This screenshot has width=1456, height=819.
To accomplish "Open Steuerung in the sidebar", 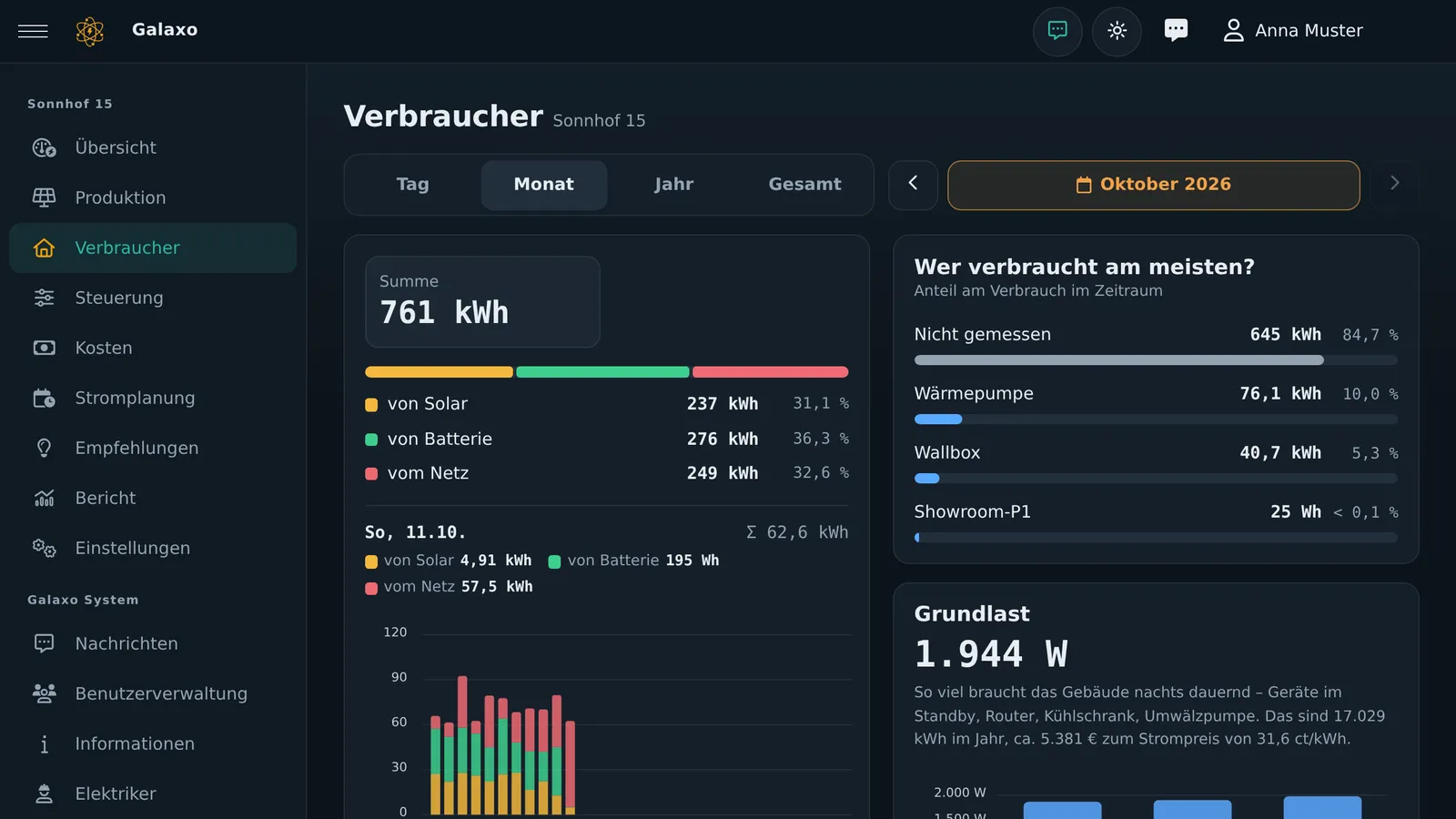I will click(x=153, y=298).
